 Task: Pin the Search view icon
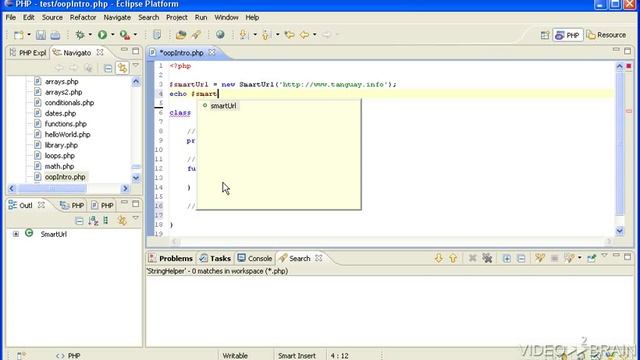(591, 258)
